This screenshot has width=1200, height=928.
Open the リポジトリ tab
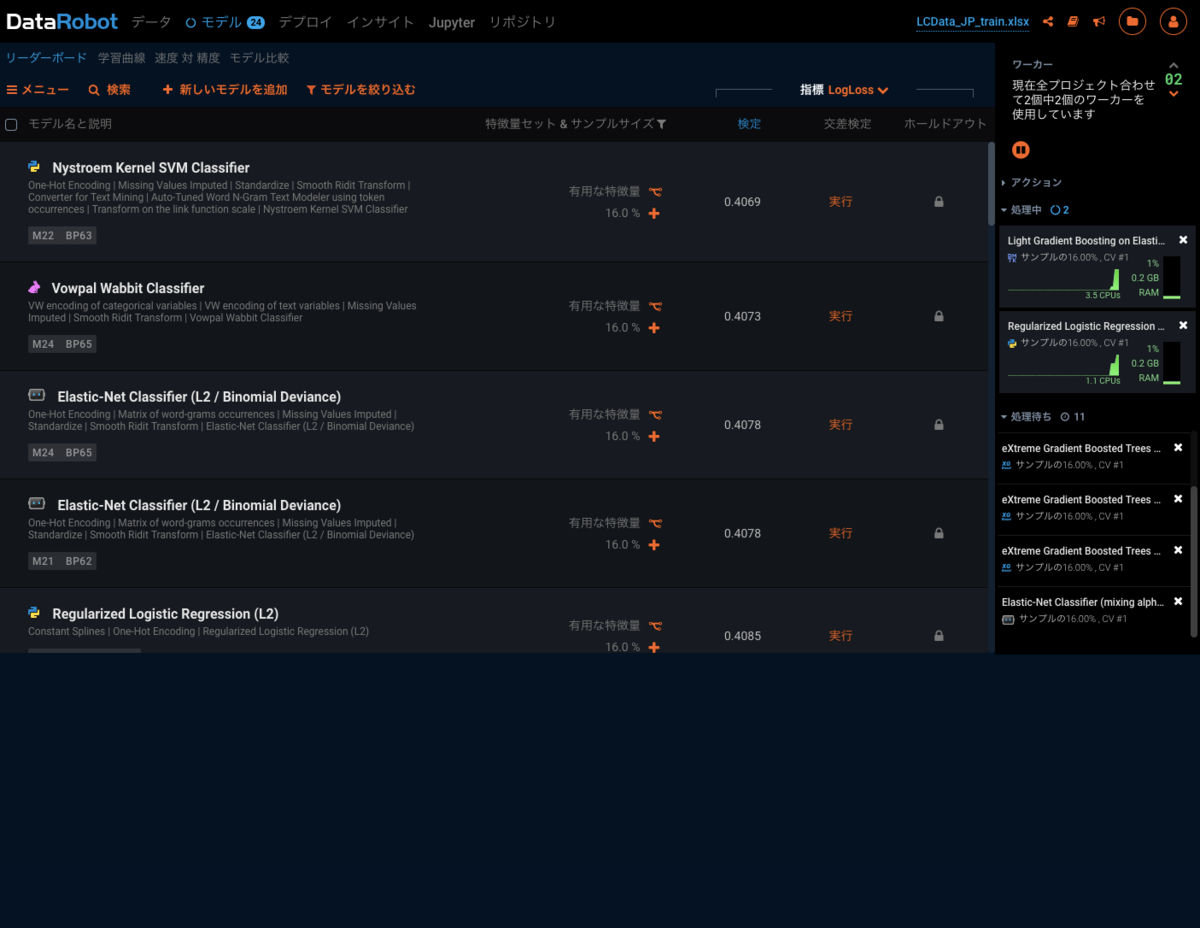click(x=522, y=22)
